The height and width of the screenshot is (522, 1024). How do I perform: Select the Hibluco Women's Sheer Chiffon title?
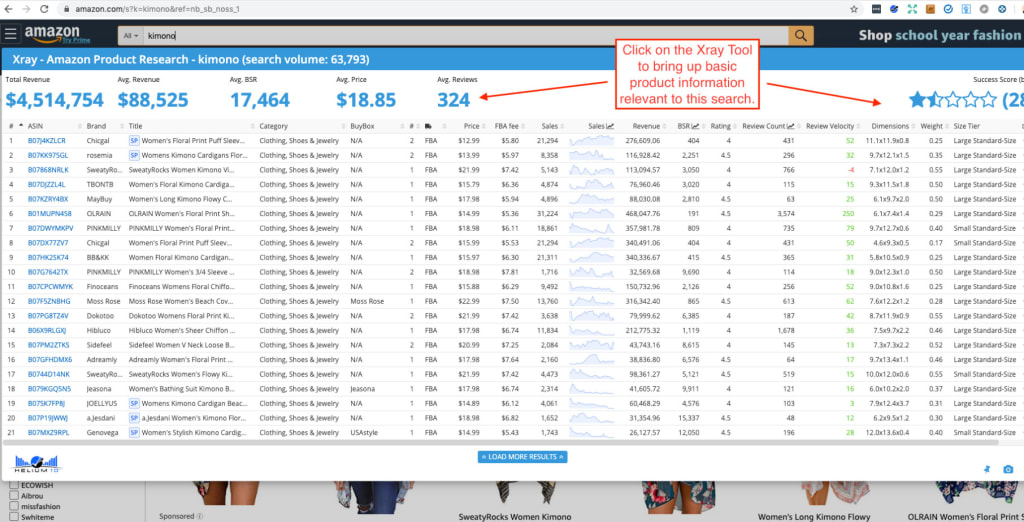pos(180,331)
